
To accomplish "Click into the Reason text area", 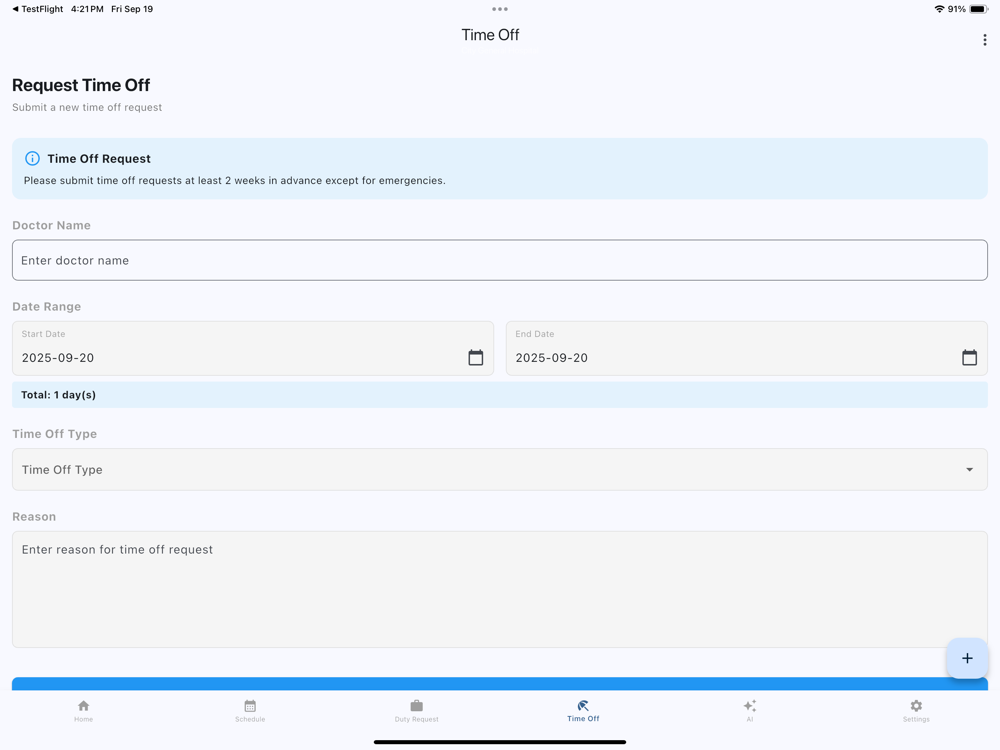I will [x=500, y=589].
